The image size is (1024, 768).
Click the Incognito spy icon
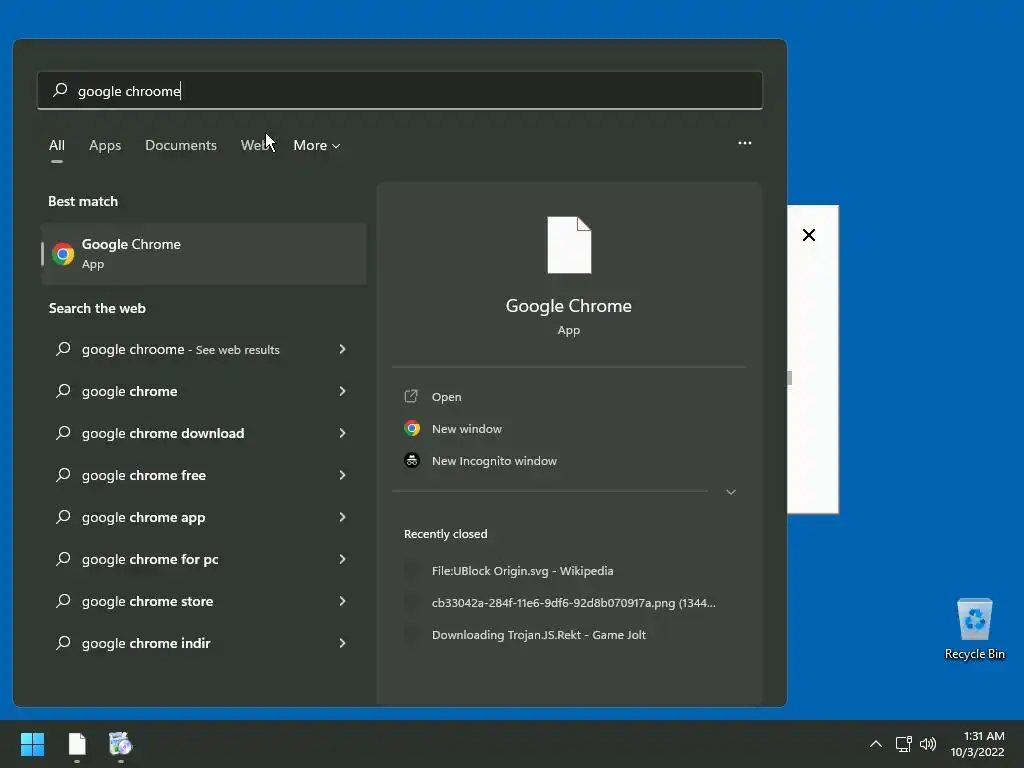pyautogui.click(x=411, y=460)
